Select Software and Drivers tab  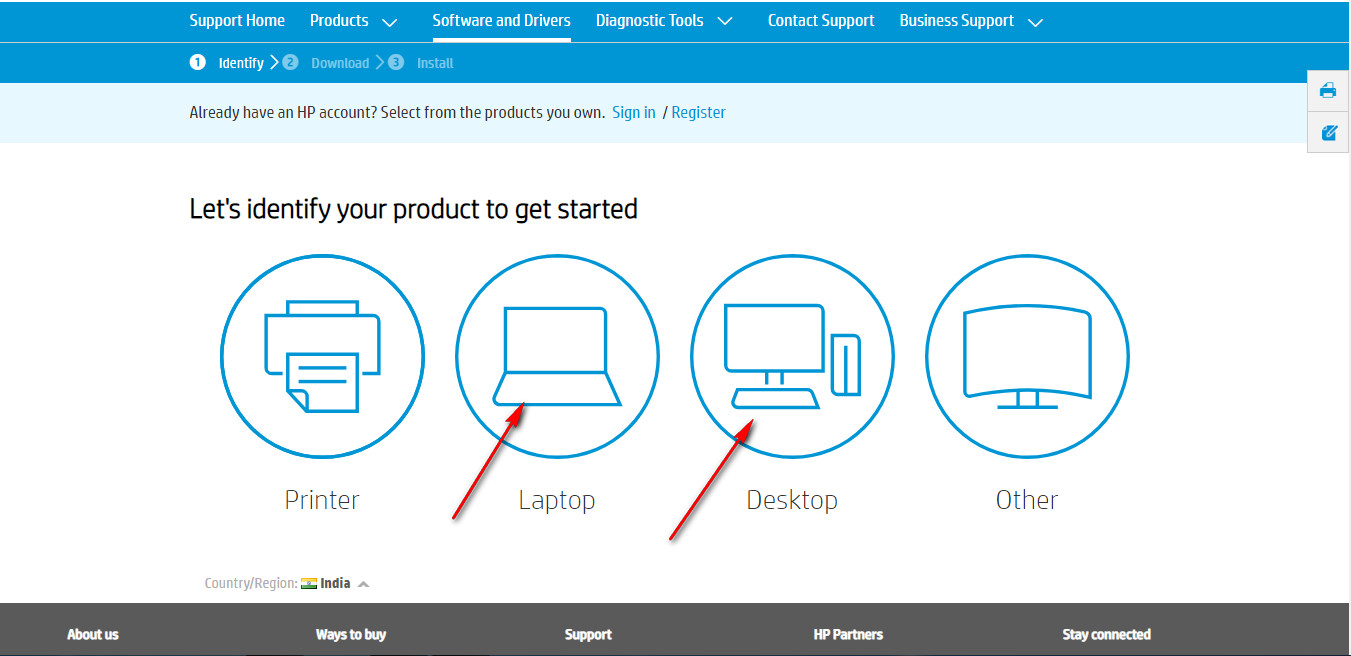pos(502,21)
